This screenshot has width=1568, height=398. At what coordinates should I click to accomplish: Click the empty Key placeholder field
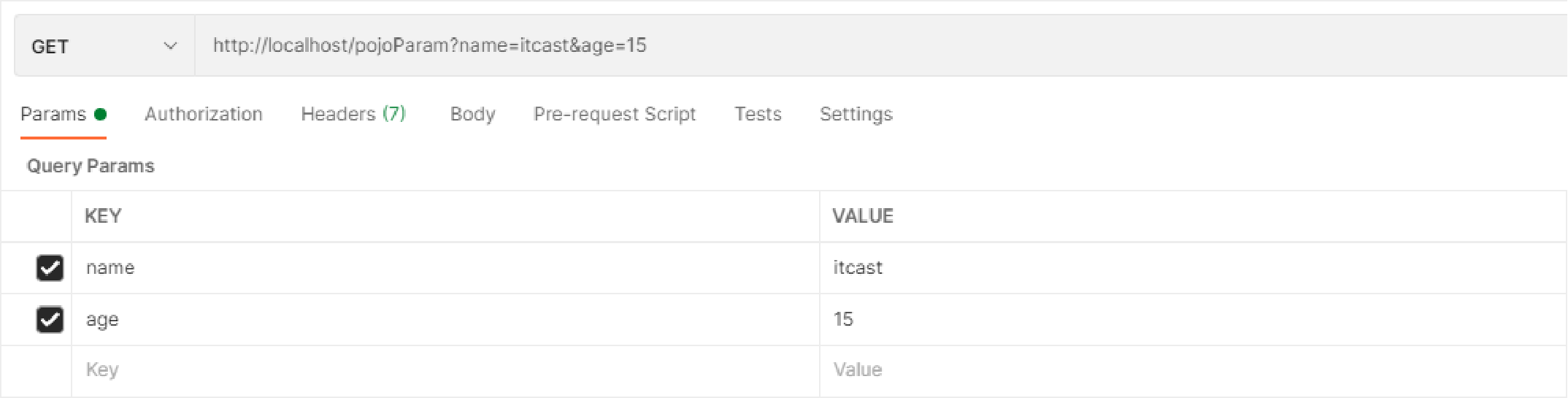tap(445, 371)
